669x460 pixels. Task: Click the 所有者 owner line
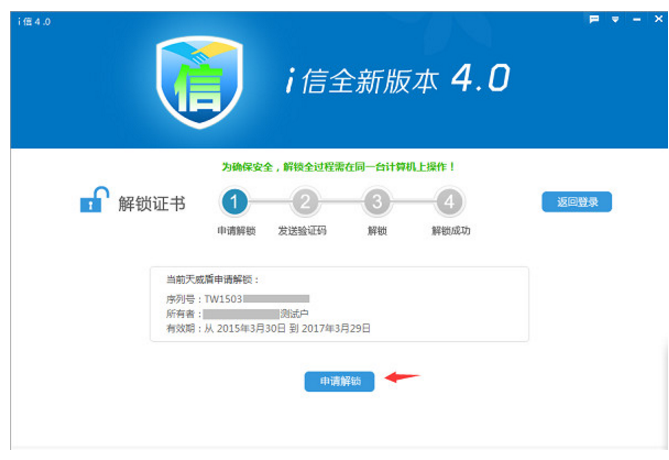click(237, 314)
